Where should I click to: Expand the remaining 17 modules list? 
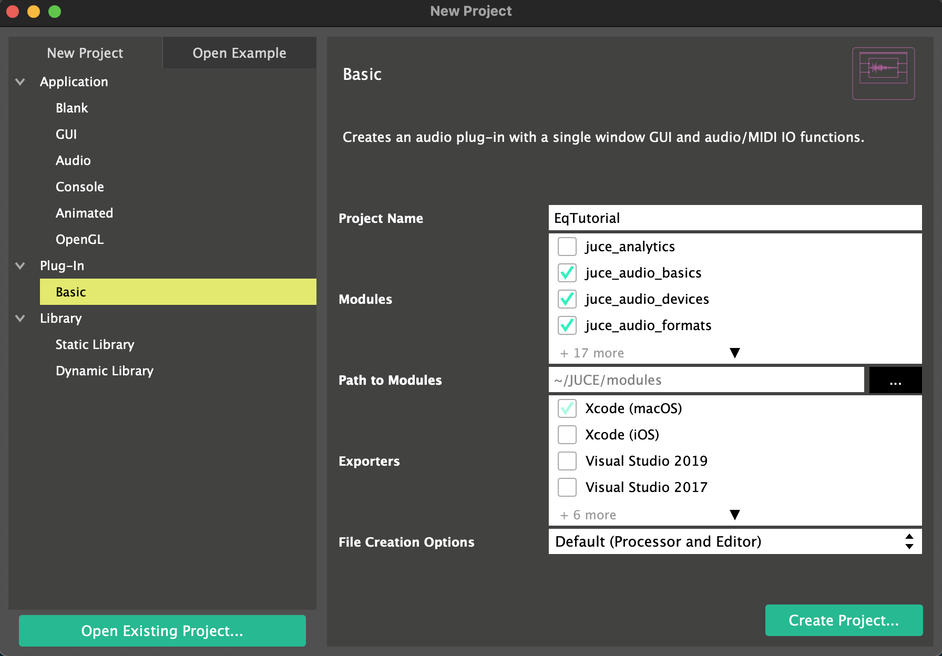click(x=734, y=353)
